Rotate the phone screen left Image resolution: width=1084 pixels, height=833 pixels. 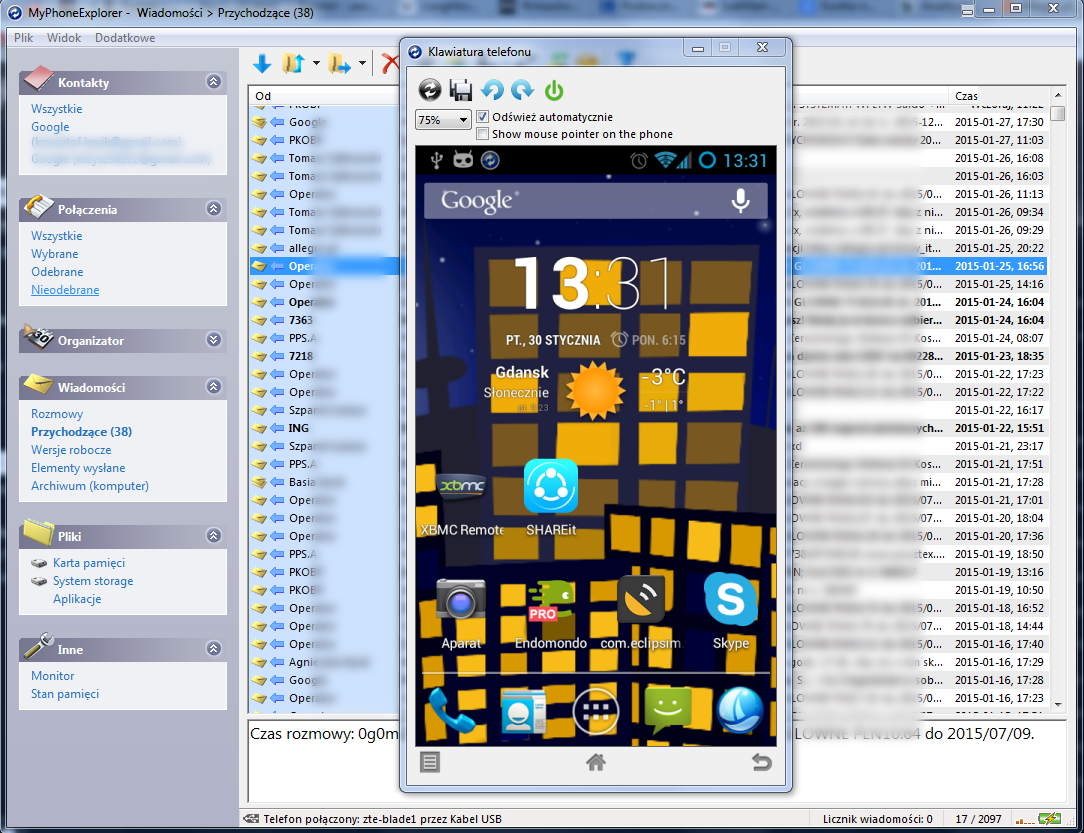[x=492, y=90]
